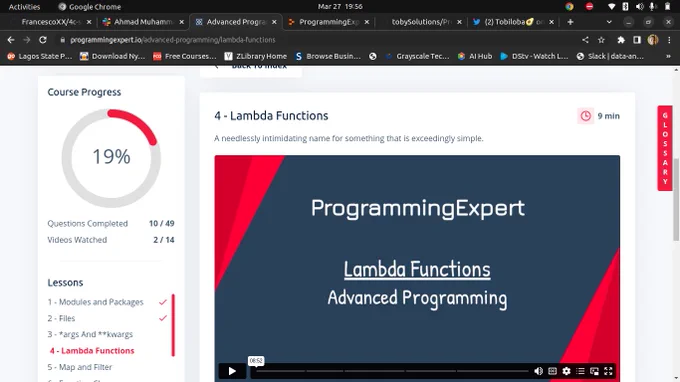The height and width of the screenshot is (382, 680).
Task: Toggle Chrome side panel
Action: coord(637,40)
